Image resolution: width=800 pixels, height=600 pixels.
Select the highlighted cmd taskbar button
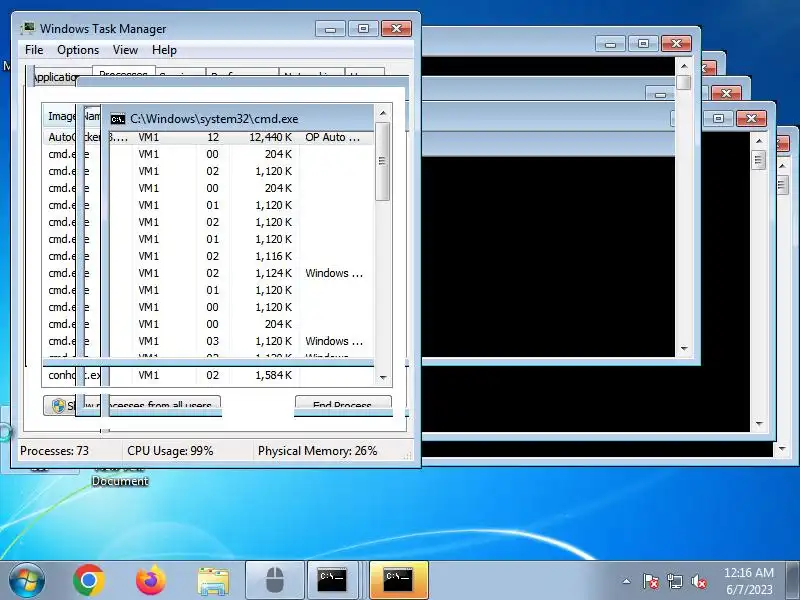pos(398,581)
